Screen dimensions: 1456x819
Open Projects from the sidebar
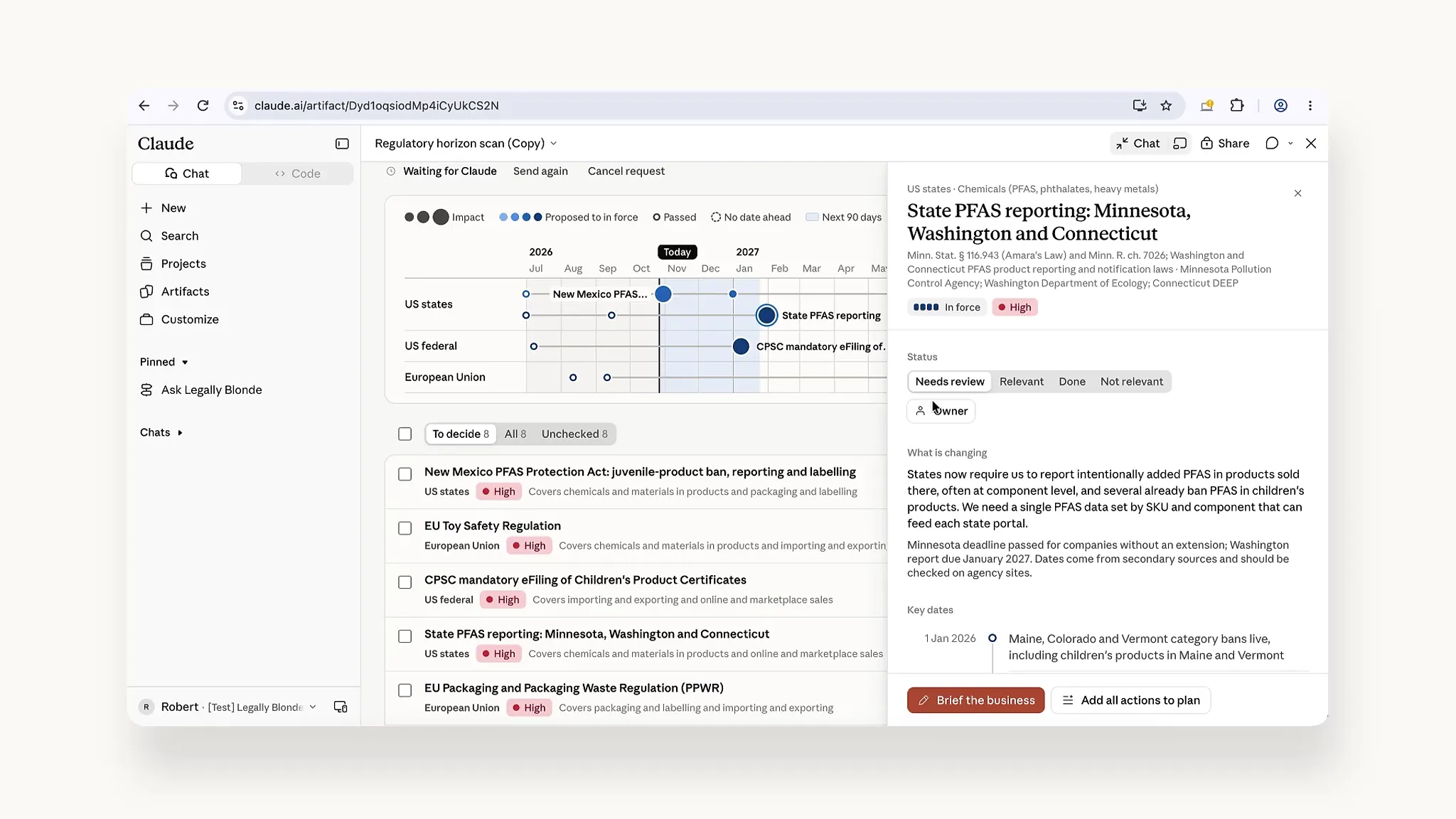(183, 264)
